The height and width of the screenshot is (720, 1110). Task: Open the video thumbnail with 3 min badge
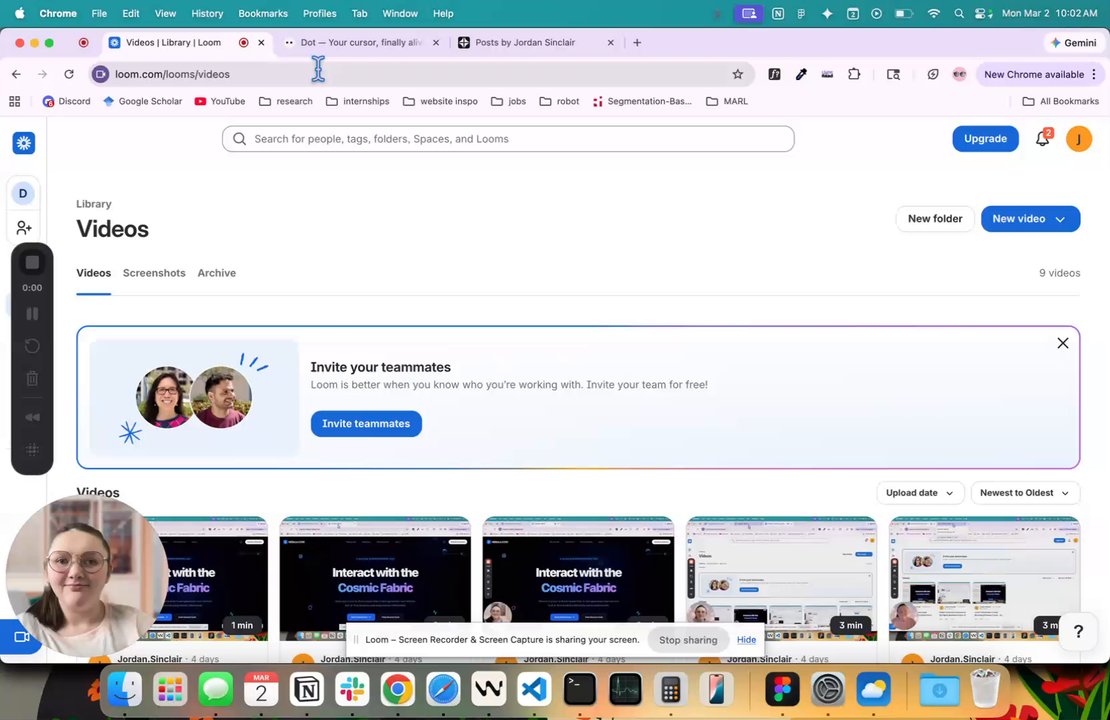(781, 579)
